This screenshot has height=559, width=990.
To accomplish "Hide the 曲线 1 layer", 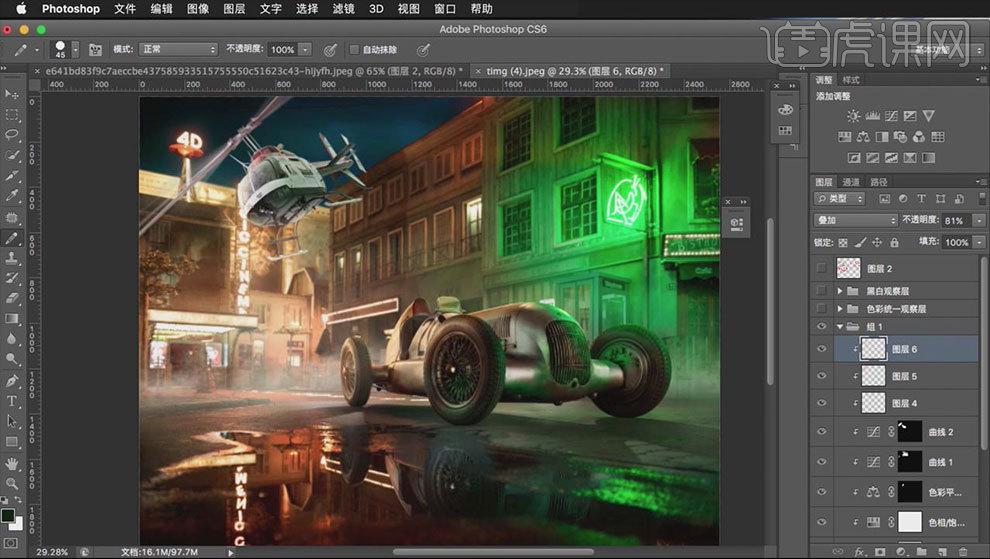I will (x=821, y=462).
